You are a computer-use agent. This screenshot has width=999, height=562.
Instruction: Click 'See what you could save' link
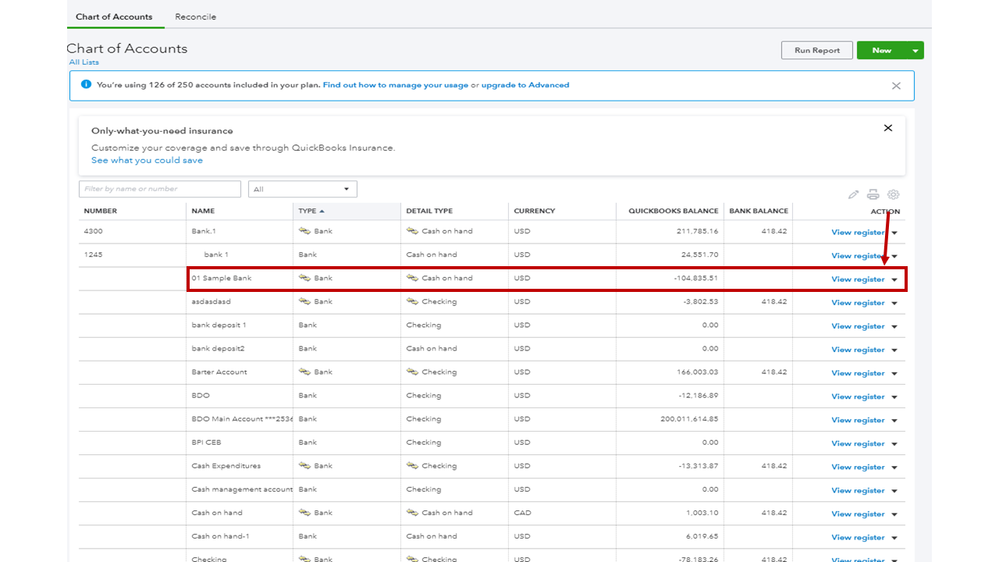click(x=147, y=160)
